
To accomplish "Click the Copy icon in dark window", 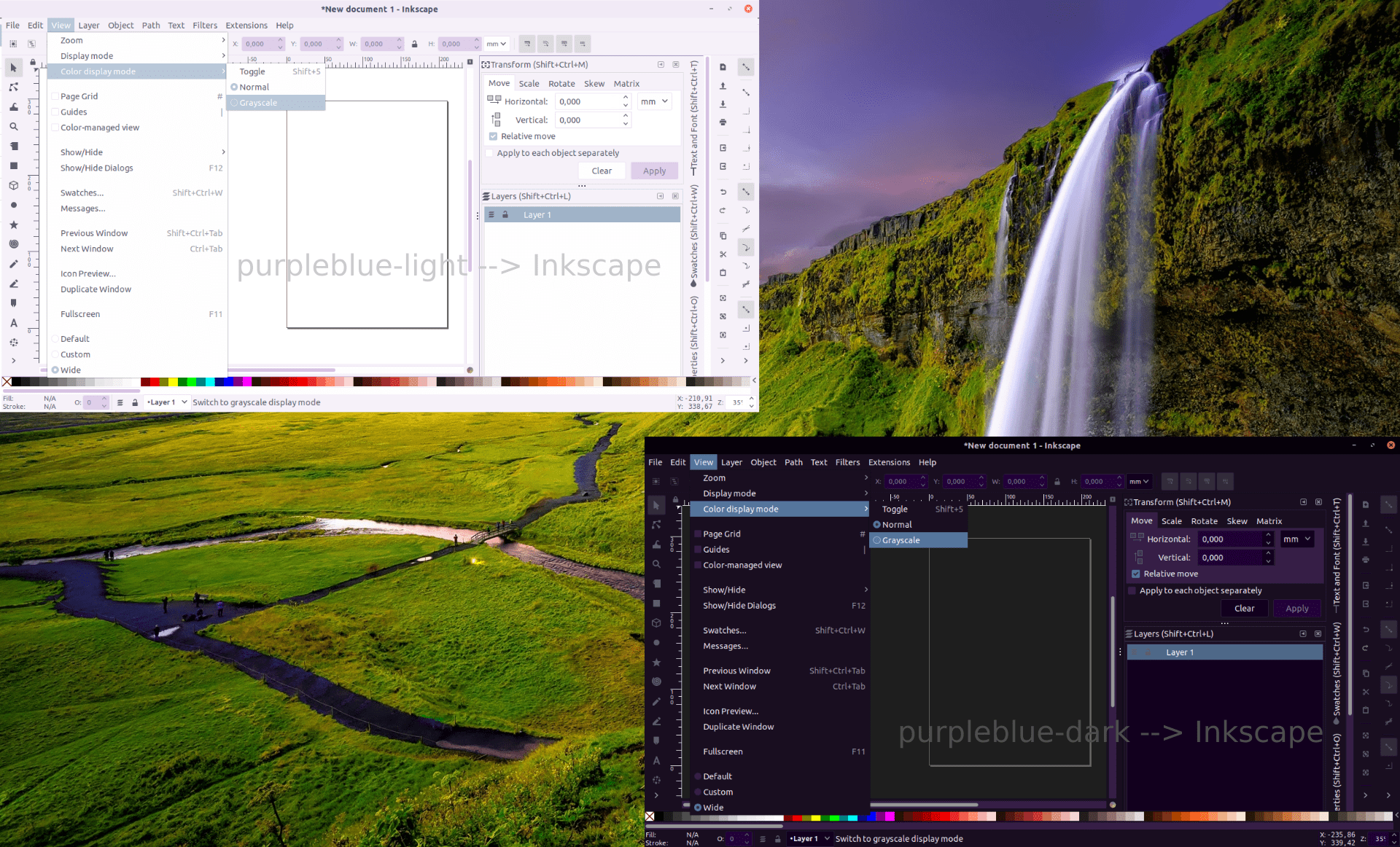I will (x=1366, y=673).
